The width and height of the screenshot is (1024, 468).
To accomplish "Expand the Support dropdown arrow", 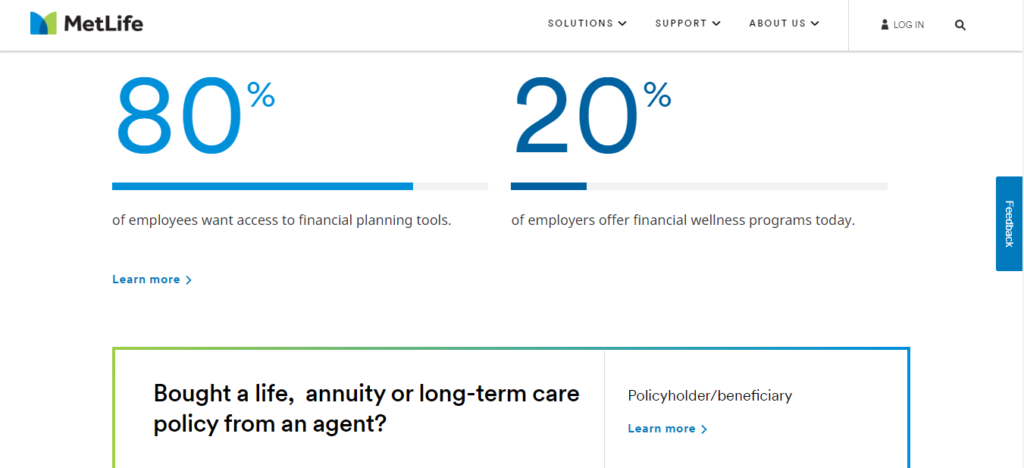I will (x=716, y=23).
